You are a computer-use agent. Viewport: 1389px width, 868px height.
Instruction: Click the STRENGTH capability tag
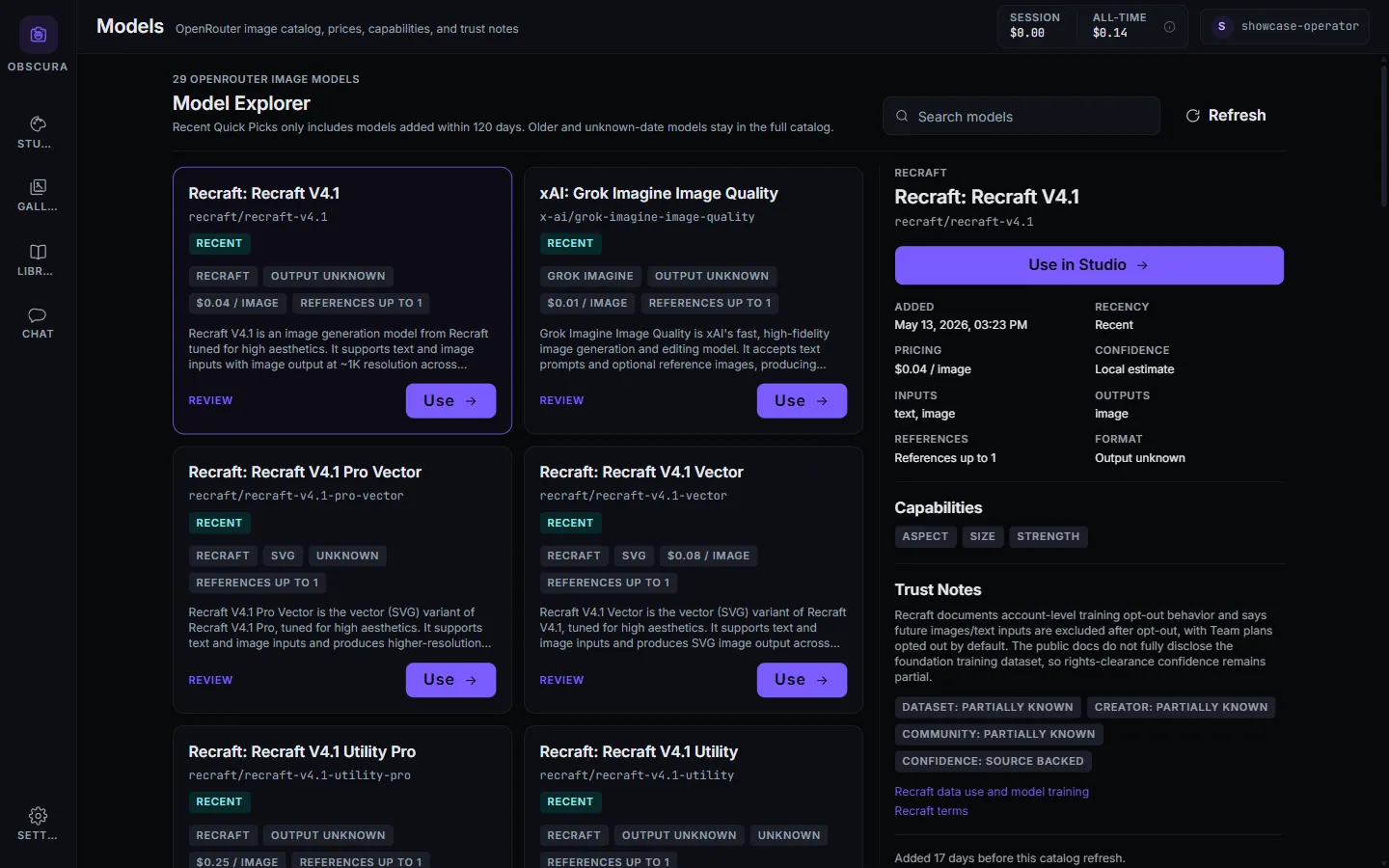coord(1048,536)
